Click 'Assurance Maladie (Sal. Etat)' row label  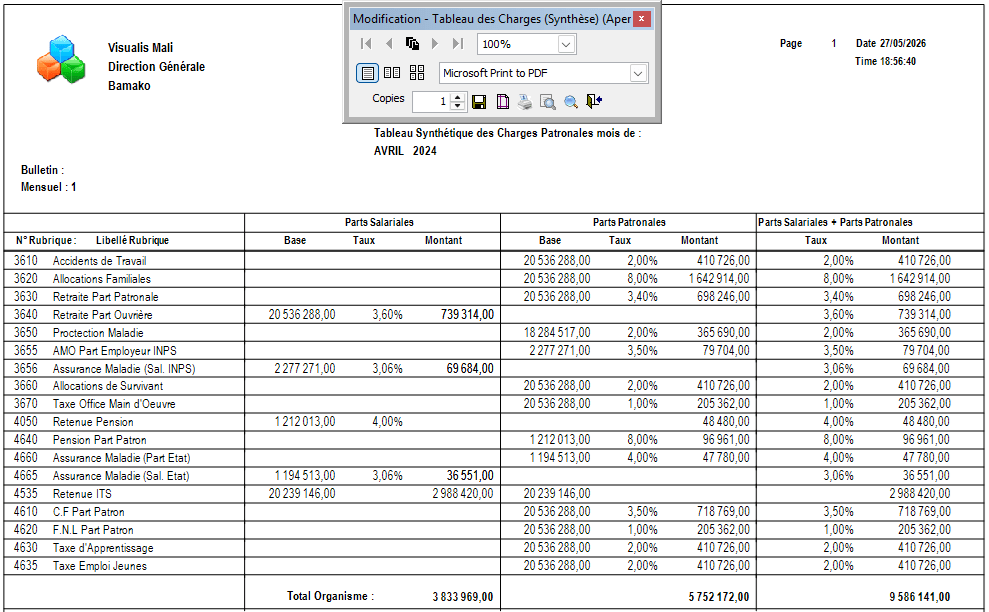(121, 476)
